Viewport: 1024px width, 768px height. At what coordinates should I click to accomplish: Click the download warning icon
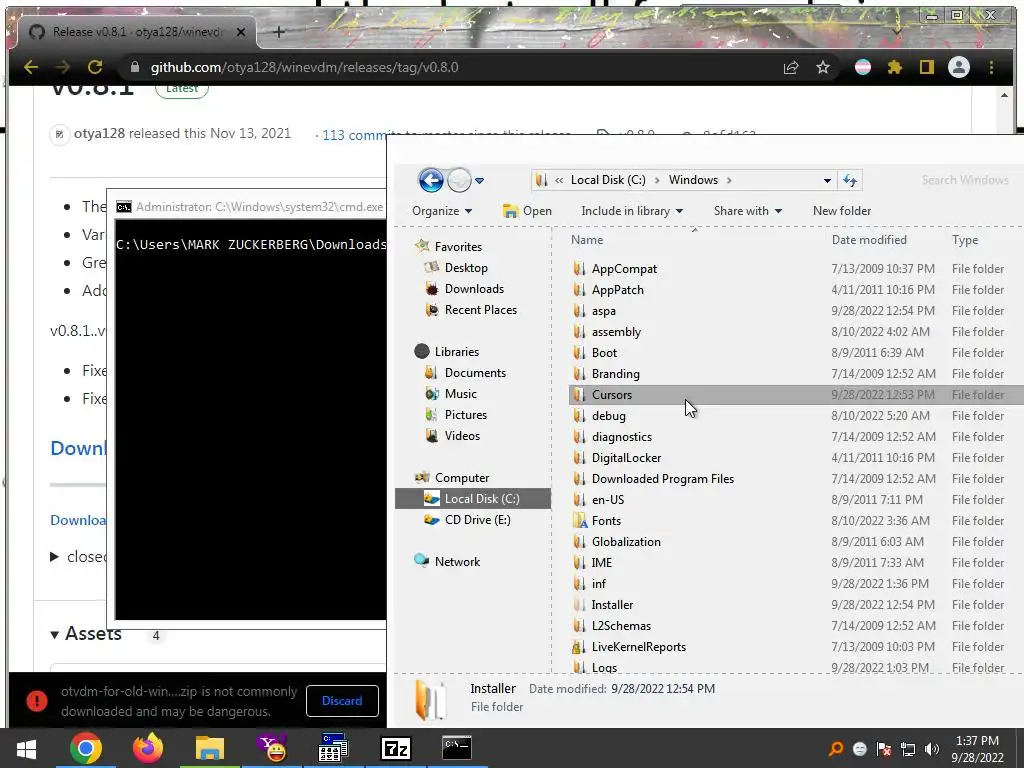[x=37, y=701]
